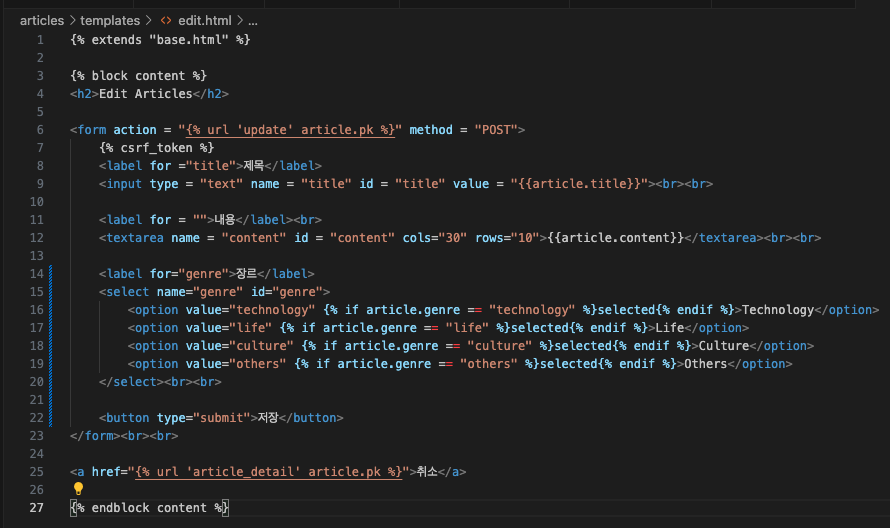Expand the '...' breadcrumb symbol segment
Viewport: 890px width, 528px height.
coord(253,21)
